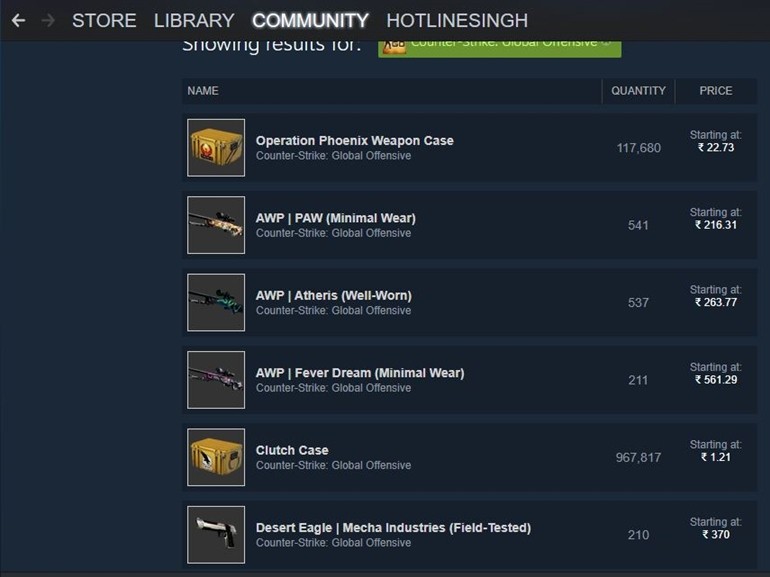Open the Desert Eagle | Mecha Industries listing
The image size is (770, 577).
[x=393, y=528]
